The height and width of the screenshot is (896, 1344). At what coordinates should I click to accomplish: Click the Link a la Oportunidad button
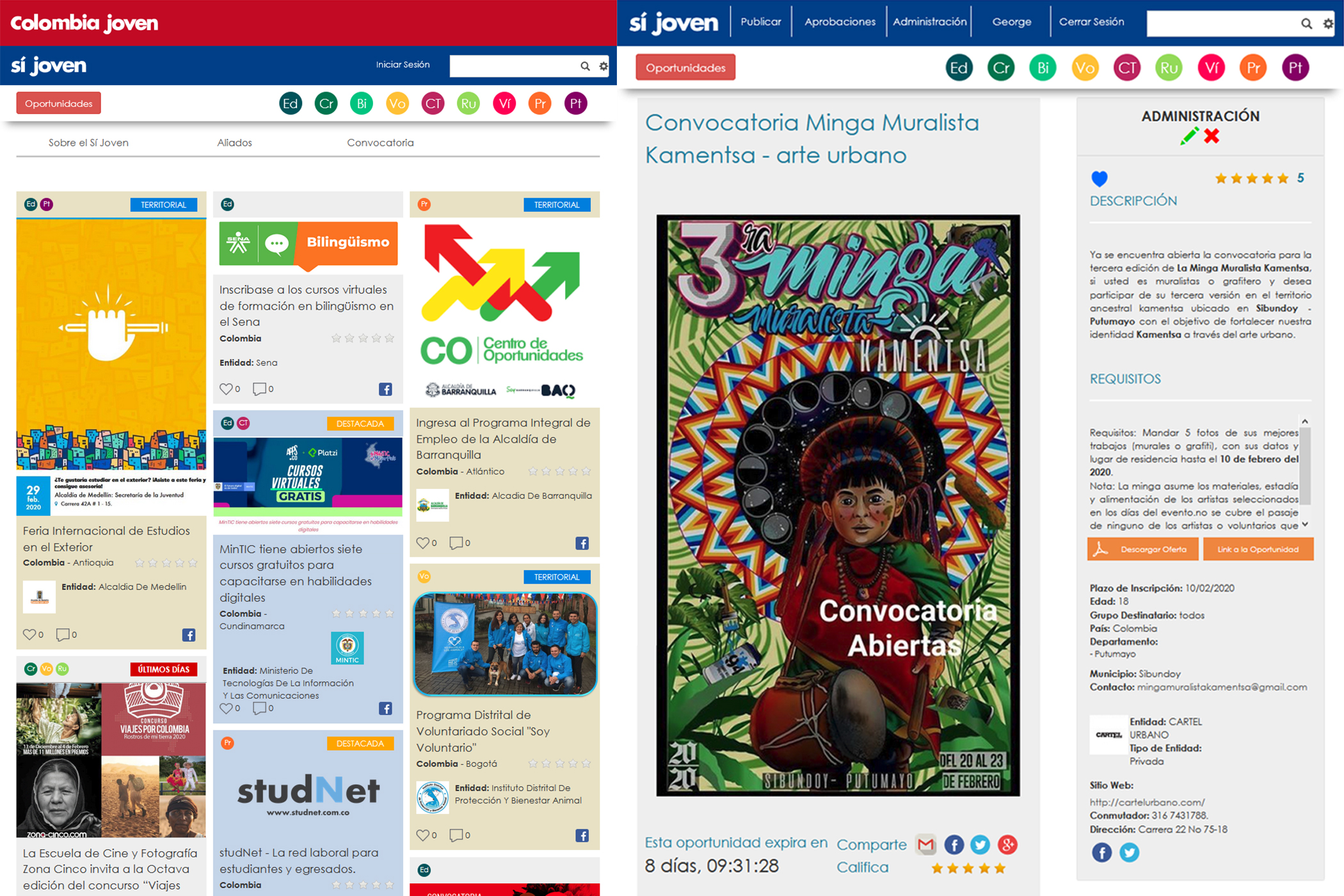[x=1258, y=549]
